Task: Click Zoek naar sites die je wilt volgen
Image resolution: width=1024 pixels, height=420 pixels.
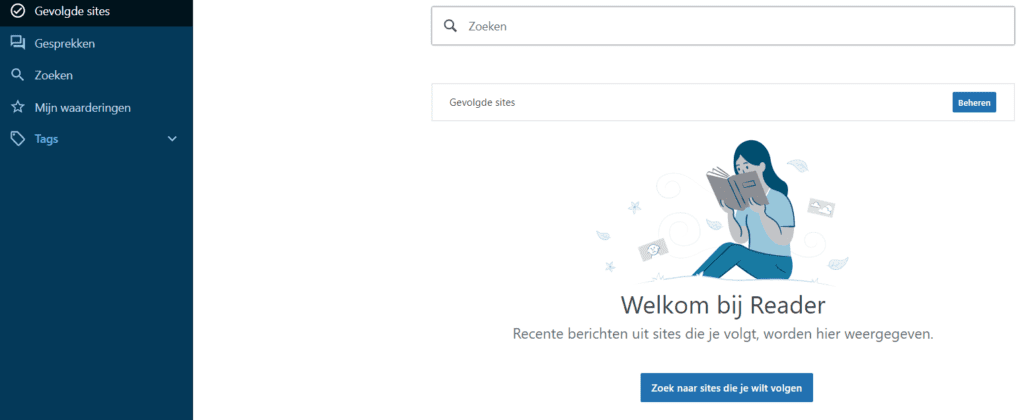Action: point(726,387)
